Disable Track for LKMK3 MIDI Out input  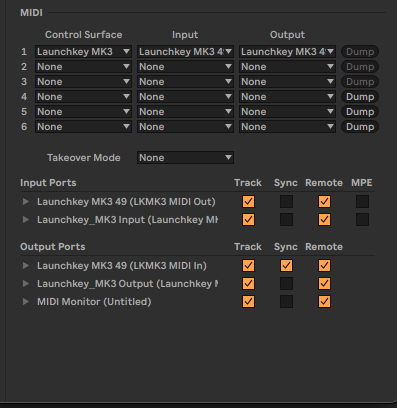tap(248, 202)
